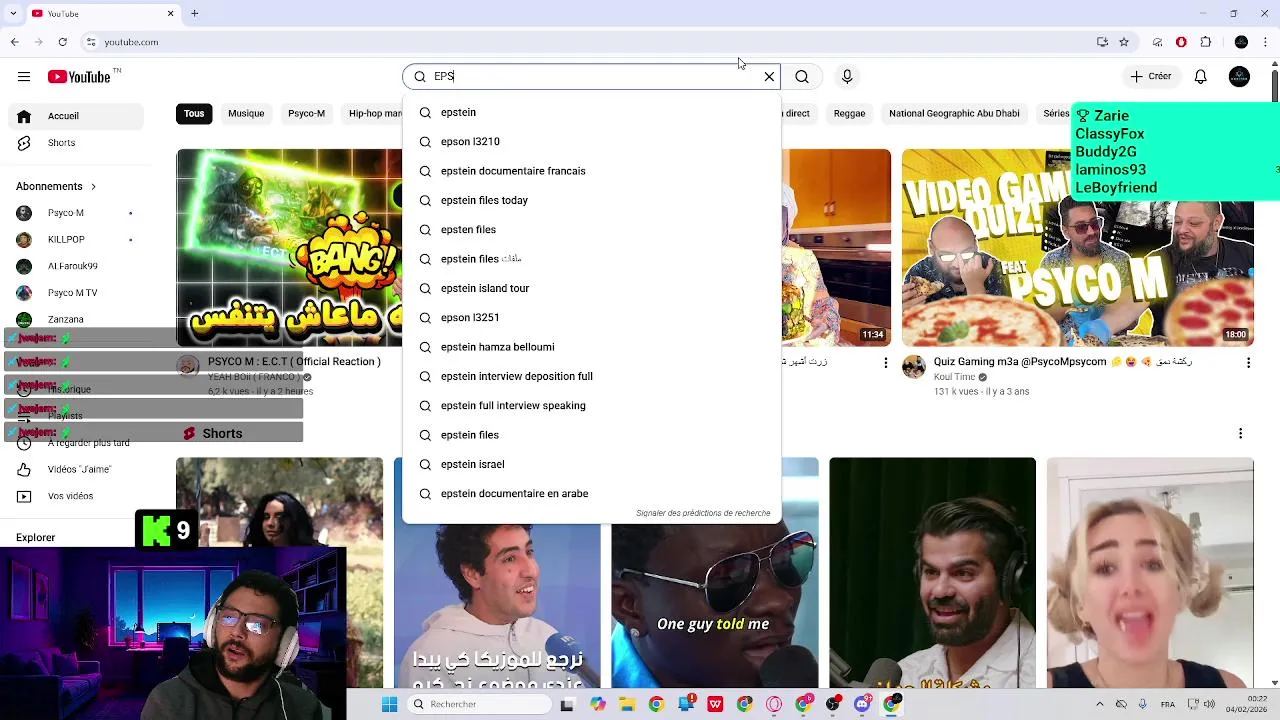Viewport: 1280px width, 720px height.
Task: Open the Shorts shelf options menu
Action: pyautogui.click(x=1240, y=434)
